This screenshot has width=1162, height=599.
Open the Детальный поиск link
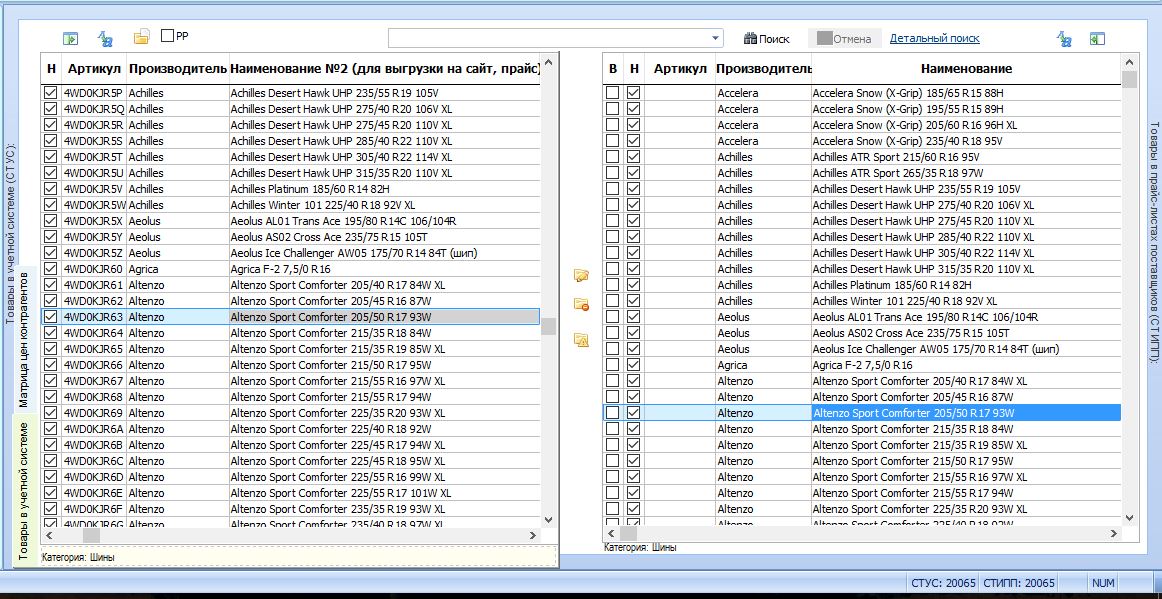[934, 38]
